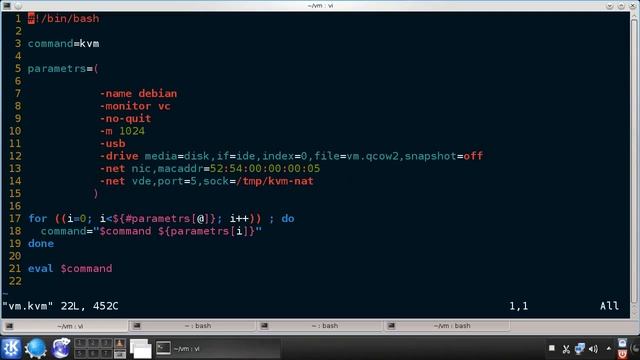The height and width of the screenshot is (360, 640).
Task: Launch the blue globe with gear icon
Action: pos(36,348)
